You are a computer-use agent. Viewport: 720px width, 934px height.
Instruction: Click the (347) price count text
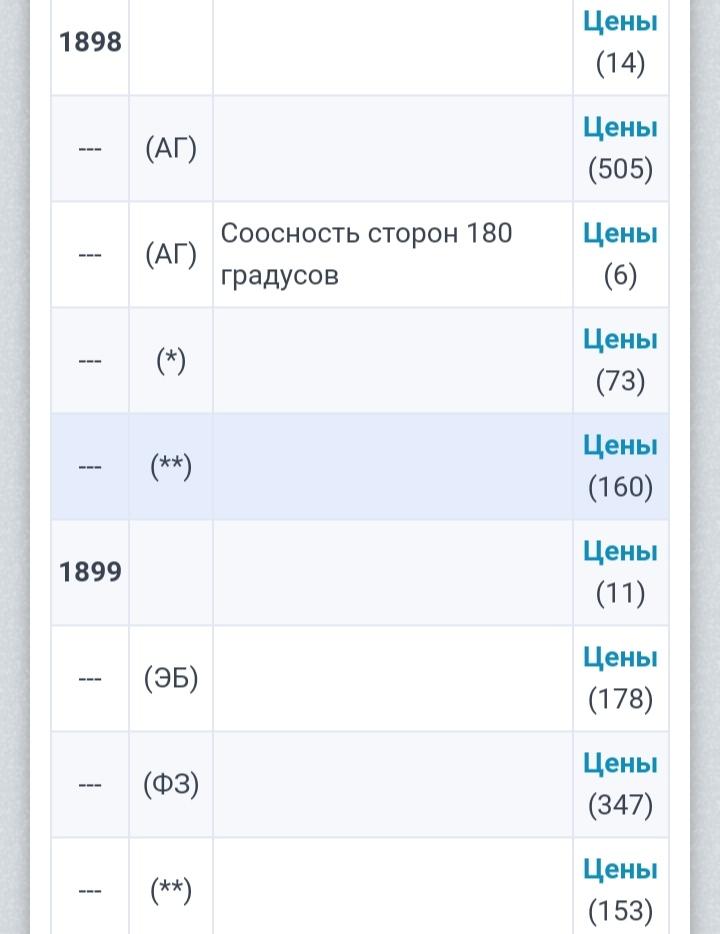(x=620, y=805)
